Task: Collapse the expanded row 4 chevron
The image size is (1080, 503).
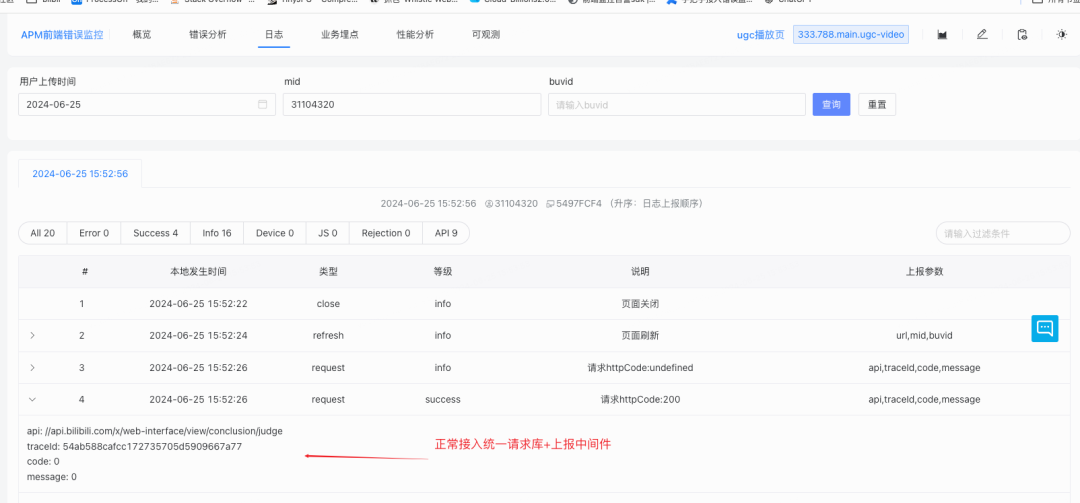Action: click(32, 400)
